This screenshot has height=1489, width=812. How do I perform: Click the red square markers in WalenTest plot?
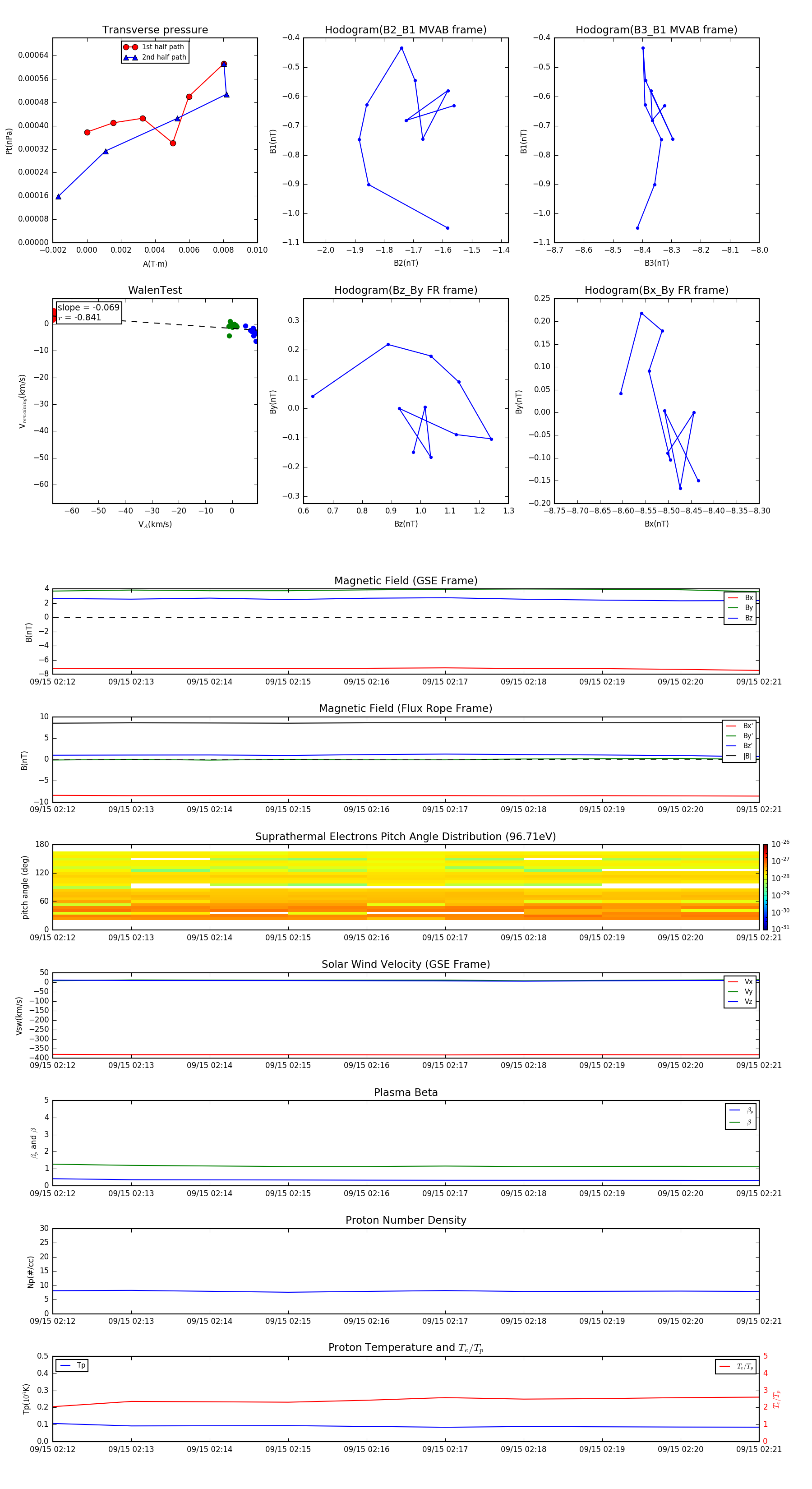click(54, 315)
